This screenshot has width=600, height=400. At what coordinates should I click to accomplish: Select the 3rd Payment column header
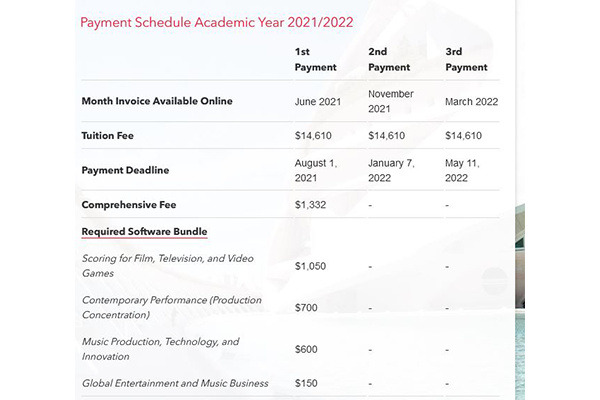click(x=467, y=58)
